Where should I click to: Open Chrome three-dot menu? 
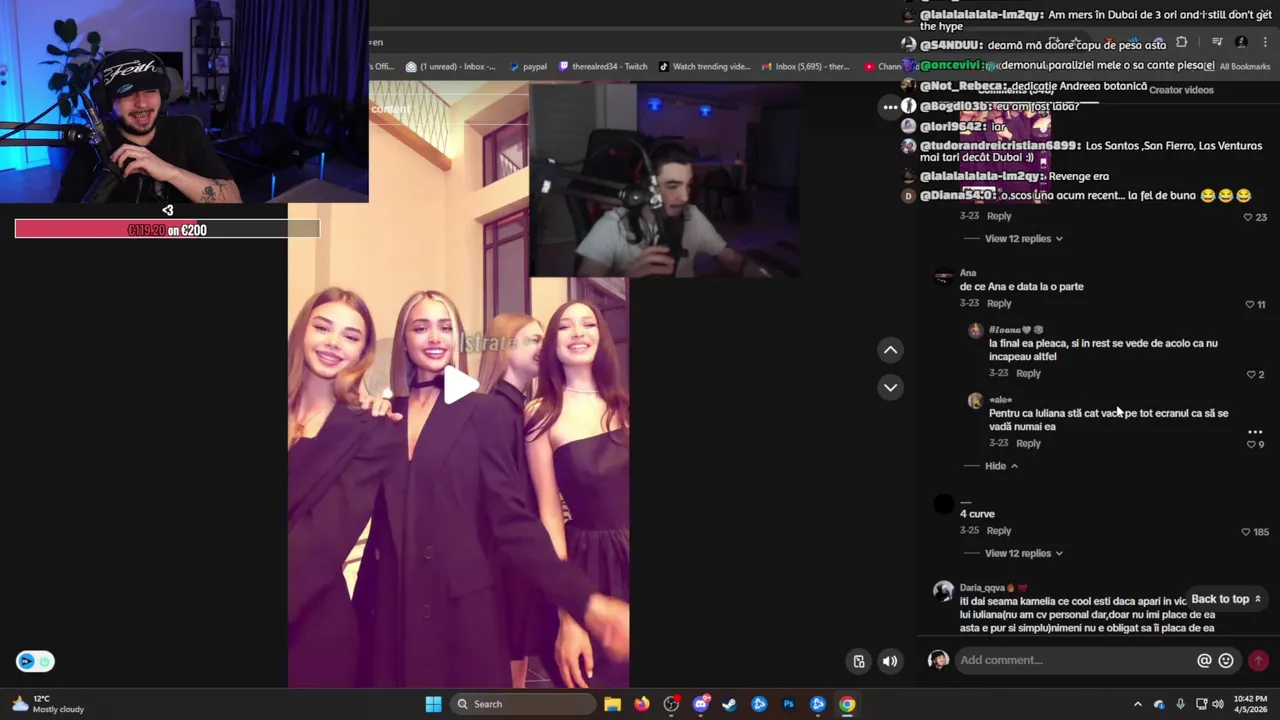coord(1265,42)
